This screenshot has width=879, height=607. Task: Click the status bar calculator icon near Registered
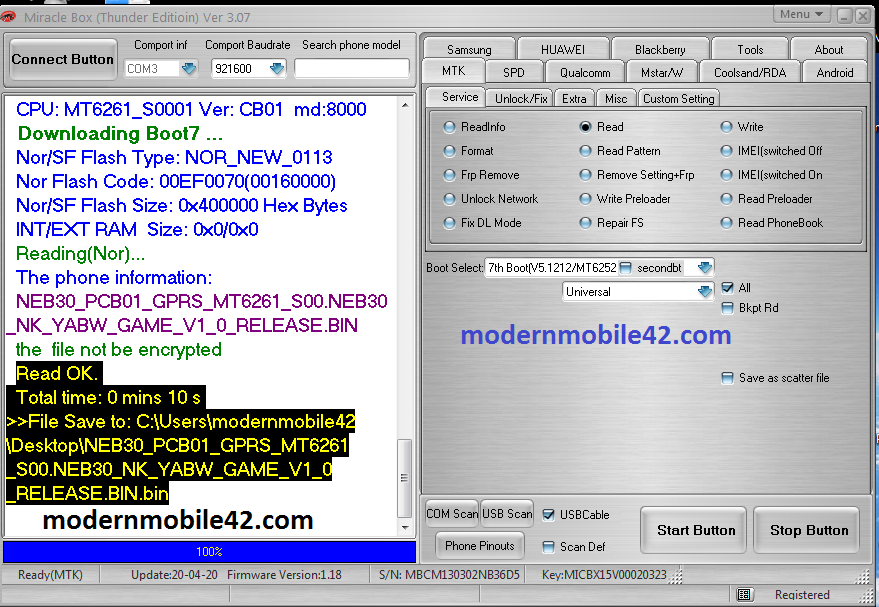tap(744, 594)
